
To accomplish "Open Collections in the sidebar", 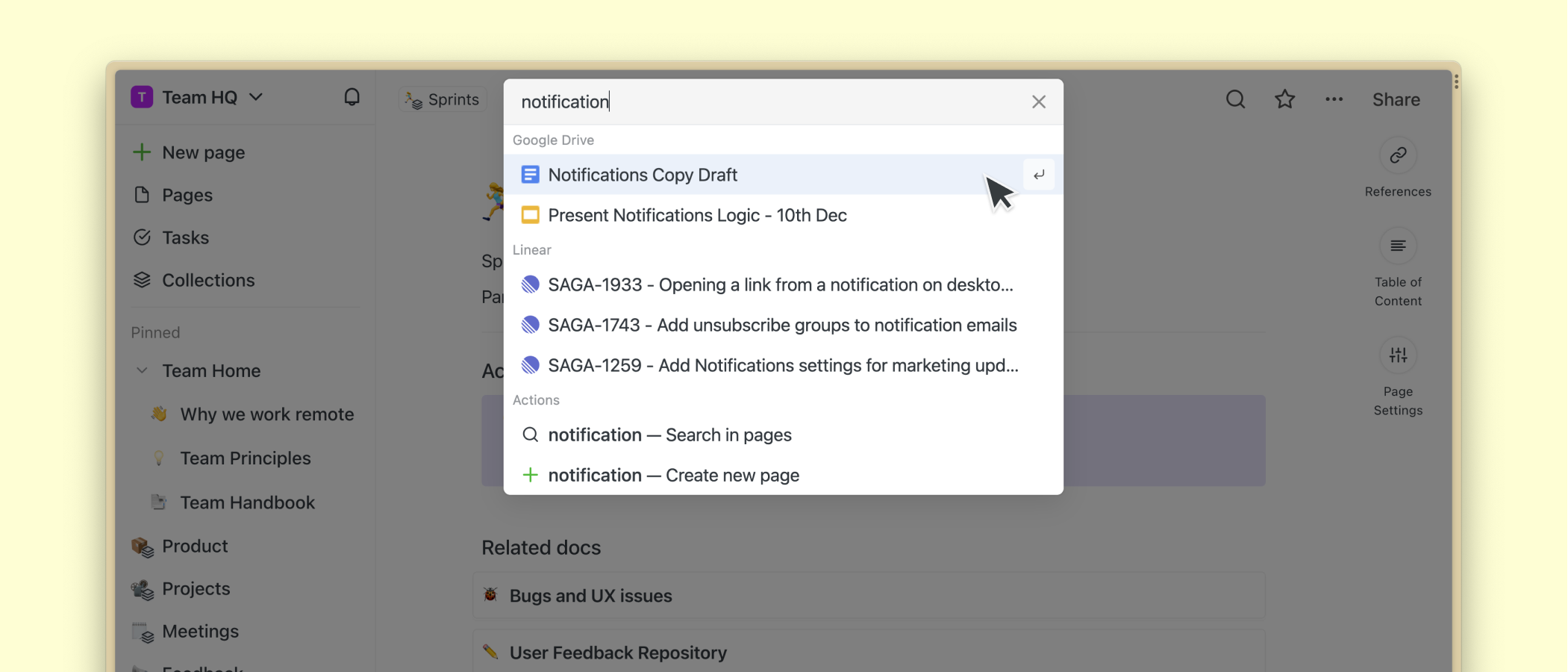I will (208, 280).
